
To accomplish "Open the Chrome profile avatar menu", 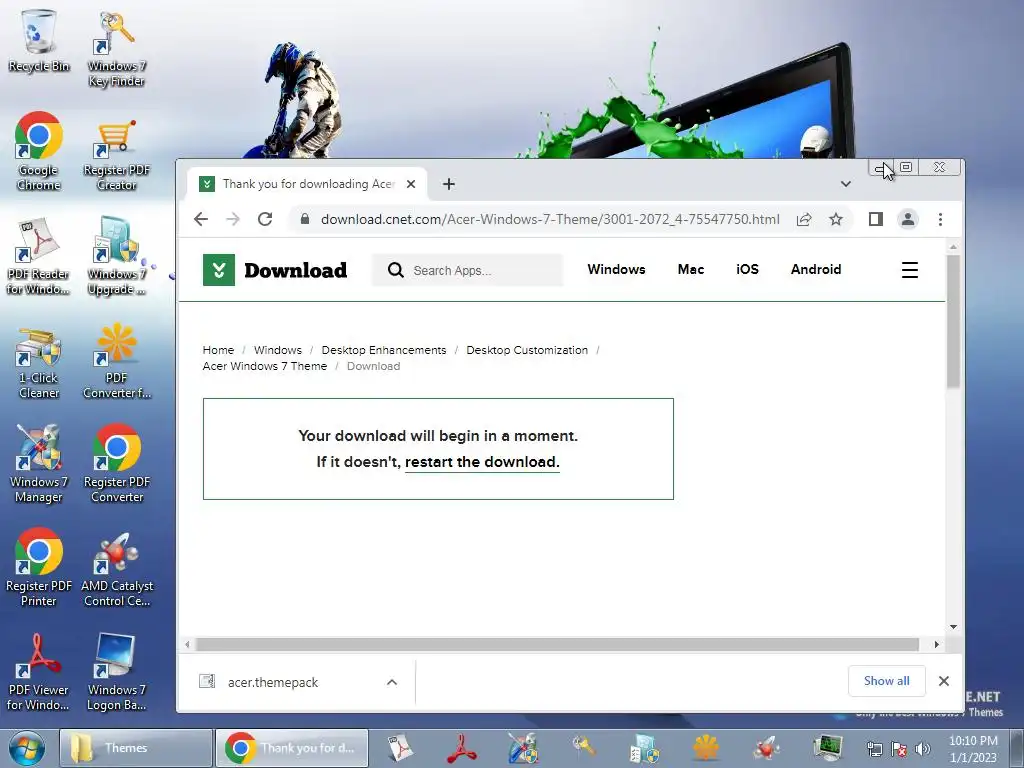I will coord(908,219).
